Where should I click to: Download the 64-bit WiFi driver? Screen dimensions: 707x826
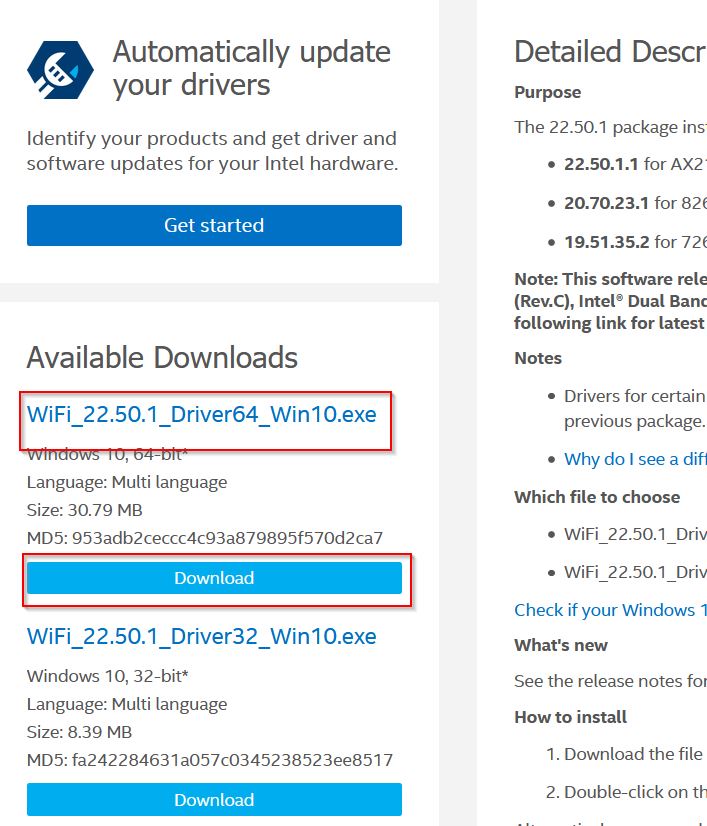click(214, 578)
